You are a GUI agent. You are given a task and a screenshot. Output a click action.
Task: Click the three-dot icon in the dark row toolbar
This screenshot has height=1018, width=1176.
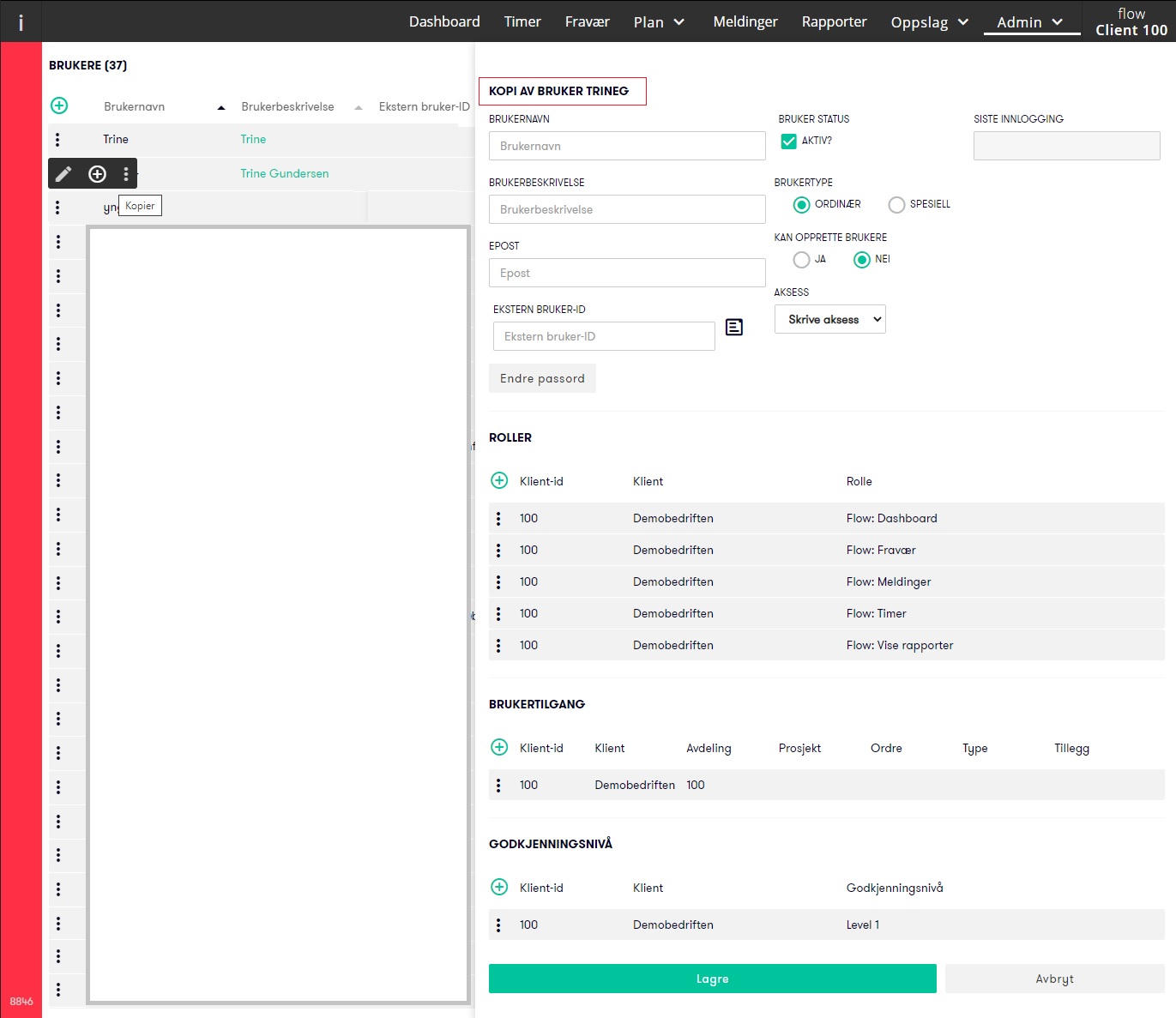[x=126, y=174]
